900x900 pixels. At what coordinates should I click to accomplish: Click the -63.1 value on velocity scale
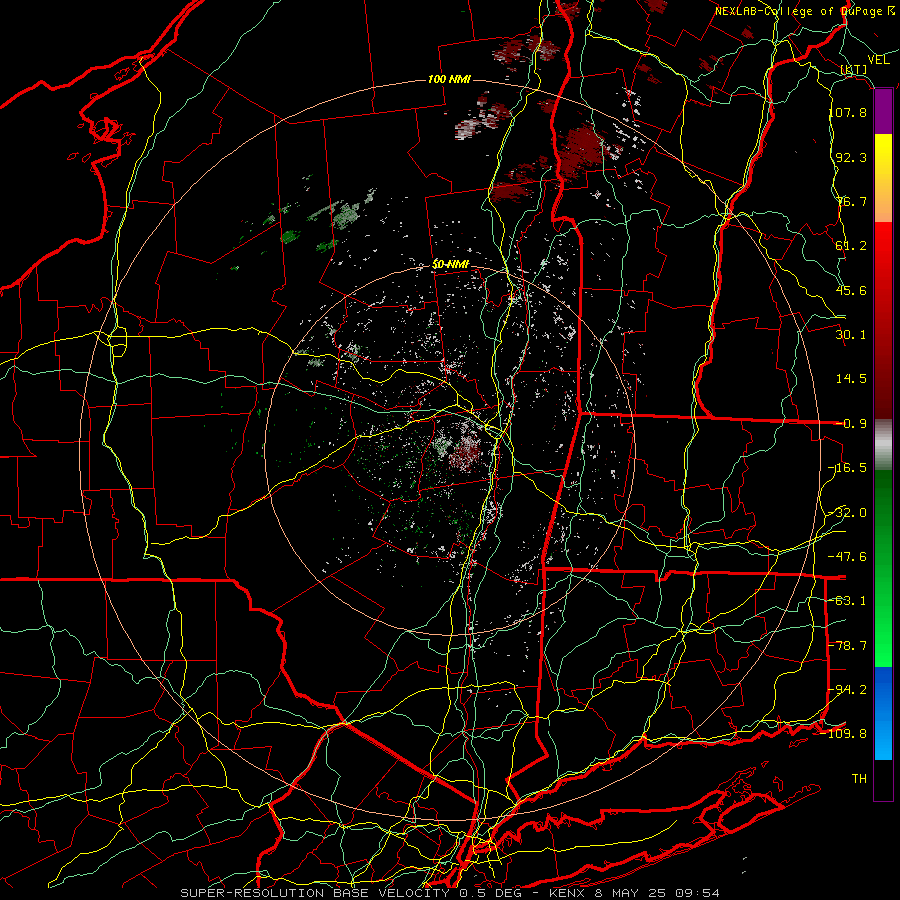coord(848,601)
